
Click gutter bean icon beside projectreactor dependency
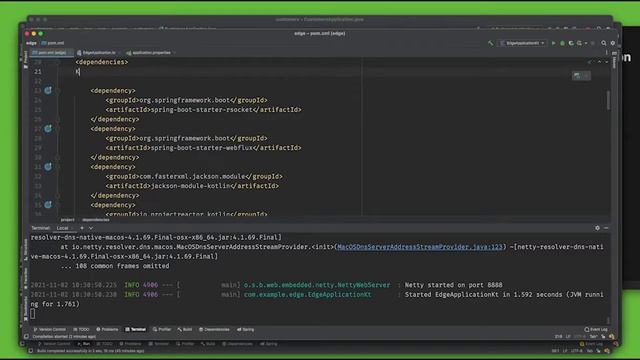click(48, 204)
